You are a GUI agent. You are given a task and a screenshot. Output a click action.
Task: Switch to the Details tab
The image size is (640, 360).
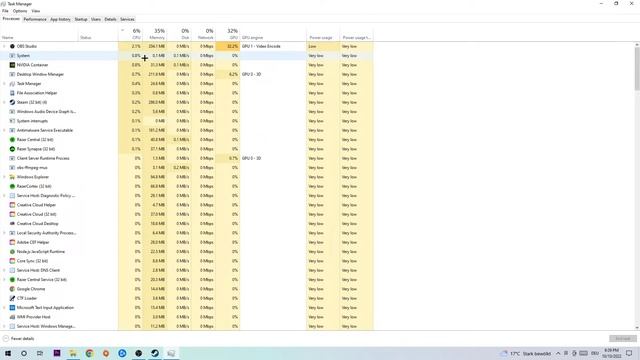(110, 19)
